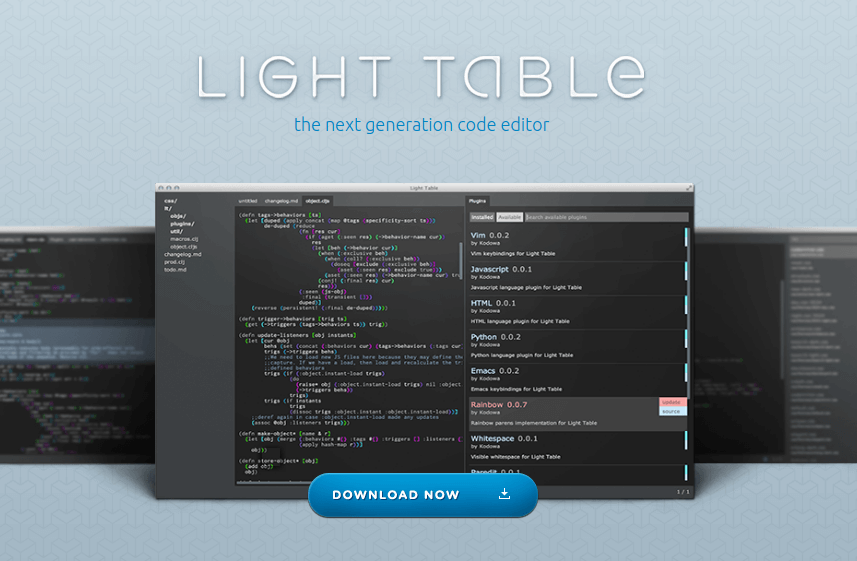Click the Search available plugins field
The height and width of the screenshot is (561, 857).
pos(606,217)
